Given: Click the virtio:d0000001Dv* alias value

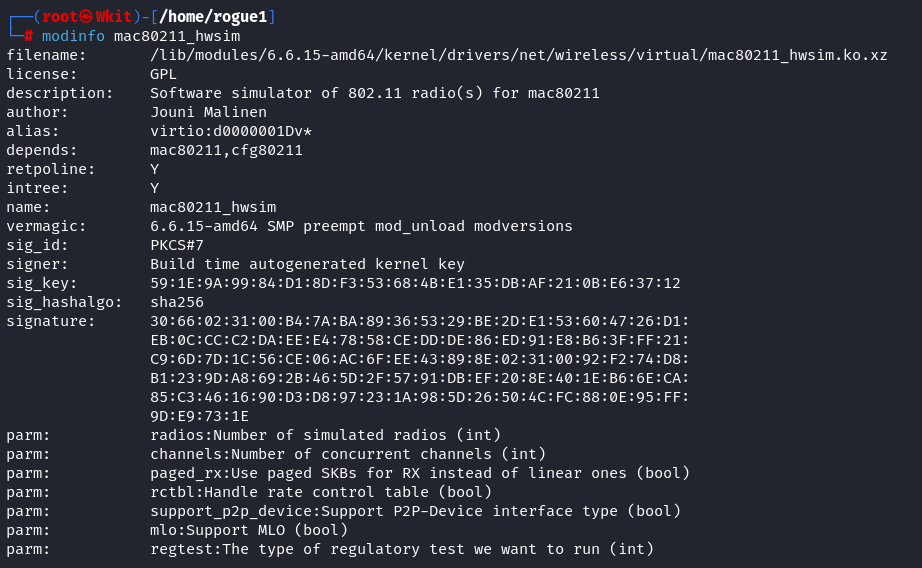Looking at the screenshot, I should pos(231,131).
